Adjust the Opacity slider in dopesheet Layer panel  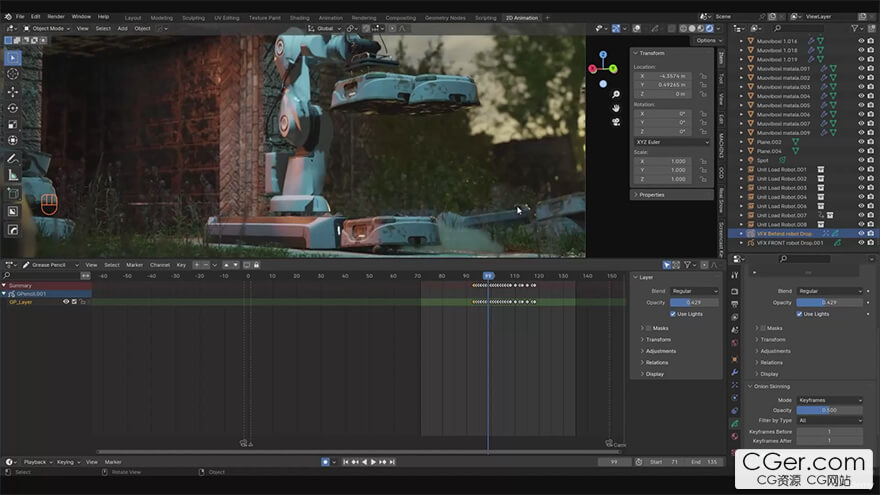694,302
